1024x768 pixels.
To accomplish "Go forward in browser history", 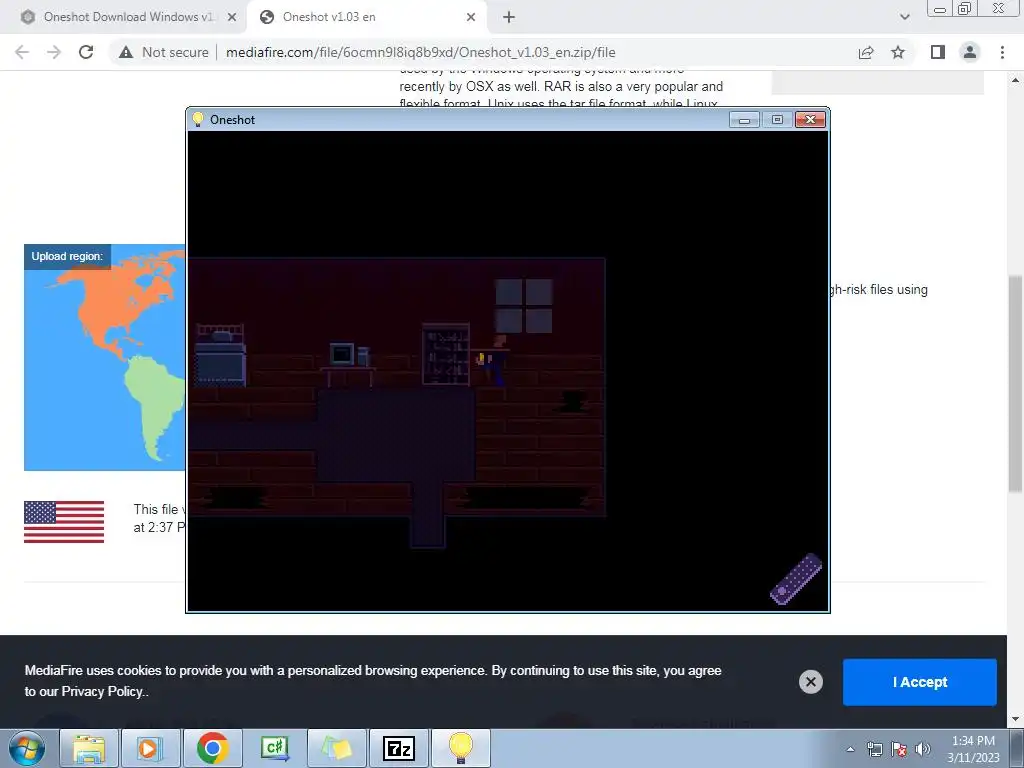I will click(54, 52).
